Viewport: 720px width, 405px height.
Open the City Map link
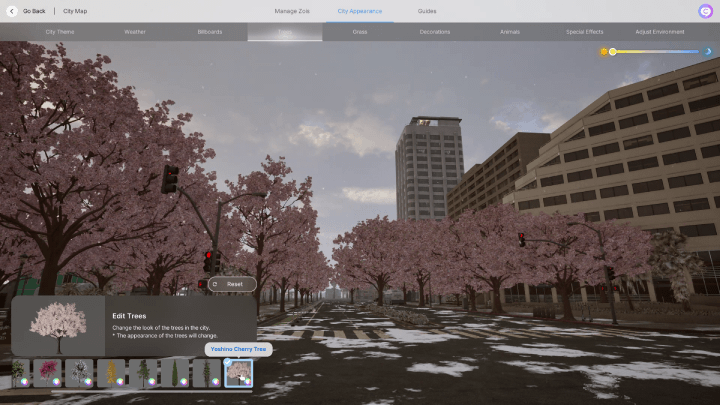75,11
